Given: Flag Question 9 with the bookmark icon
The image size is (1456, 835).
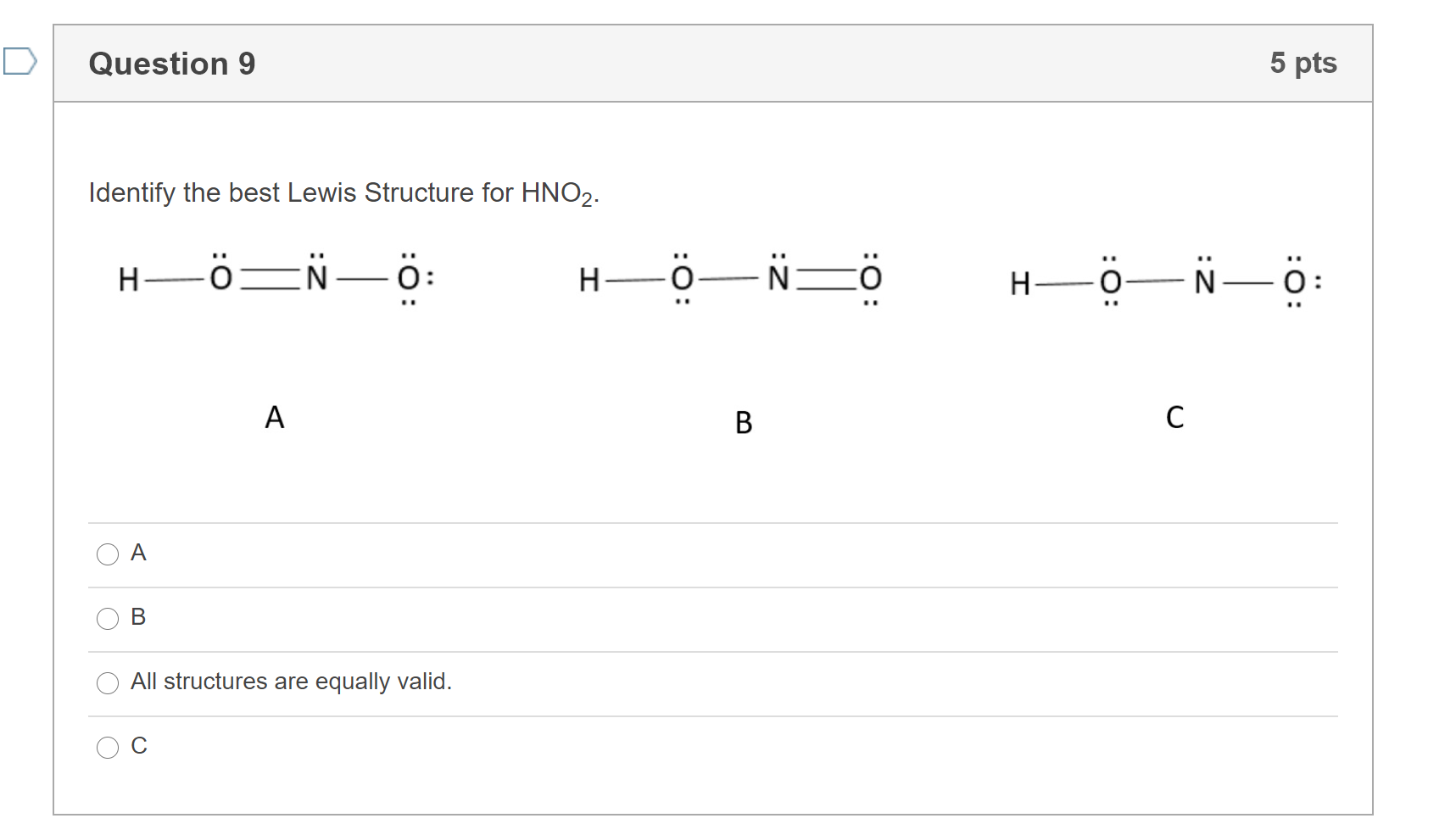Looking at the screenshot, I should point(20,62).
